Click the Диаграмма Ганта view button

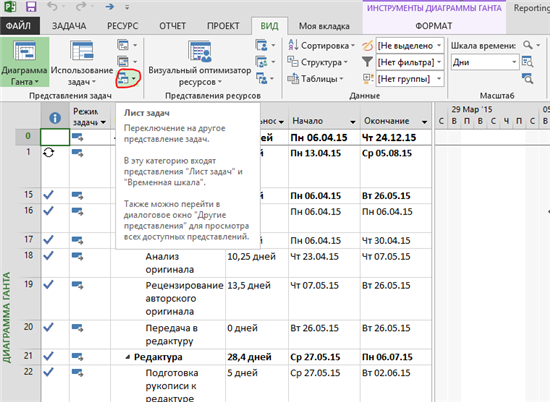24,62
